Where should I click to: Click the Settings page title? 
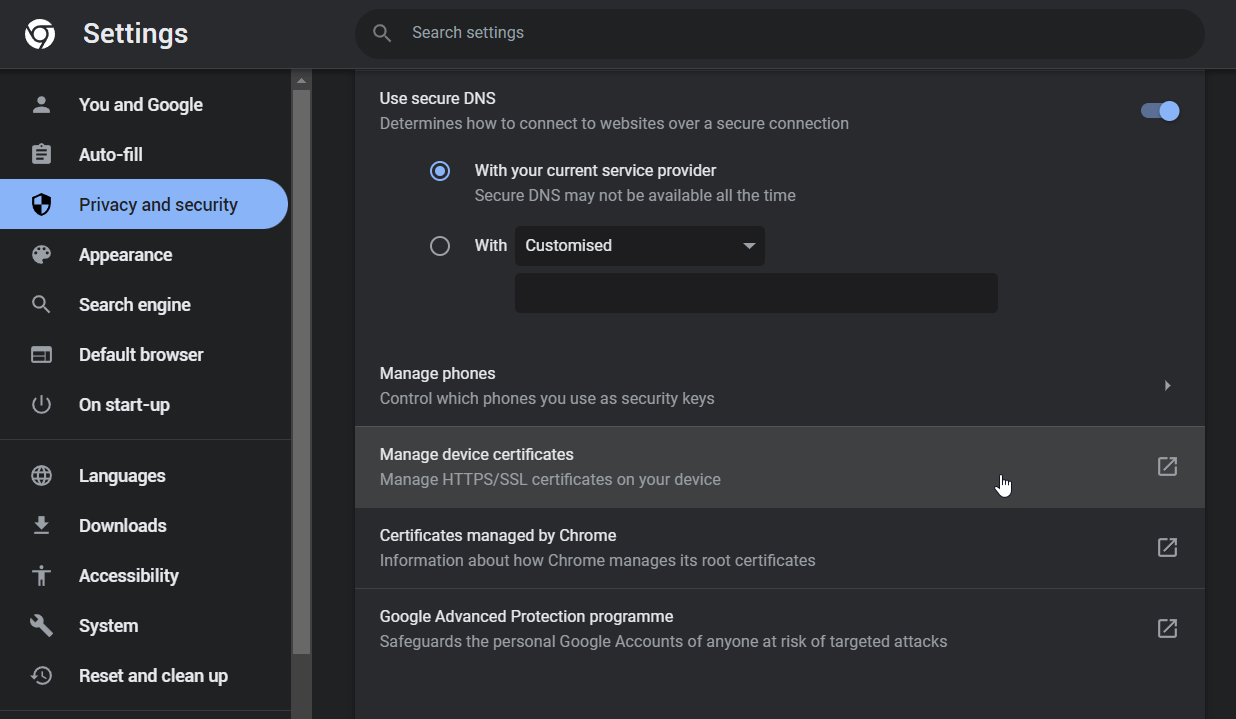tap(135, 33)
